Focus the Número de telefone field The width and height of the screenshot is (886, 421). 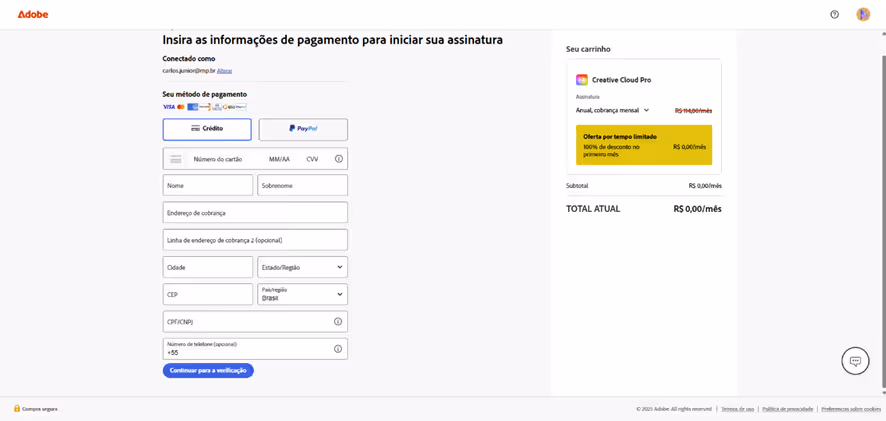(x=255, y=349)
